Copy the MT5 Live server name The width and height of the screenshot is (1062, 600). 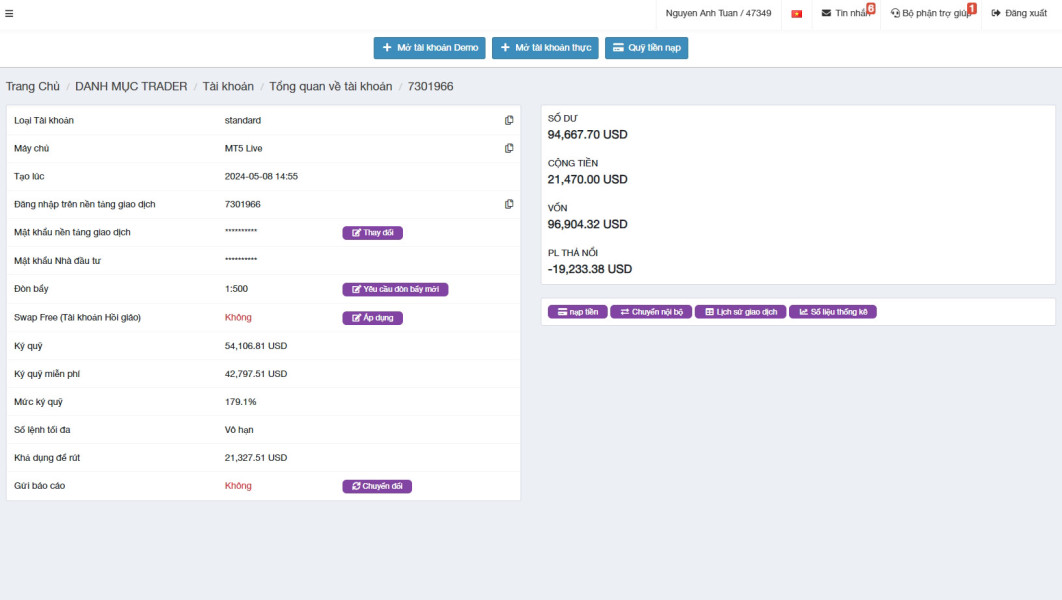[x=509, y=148]
